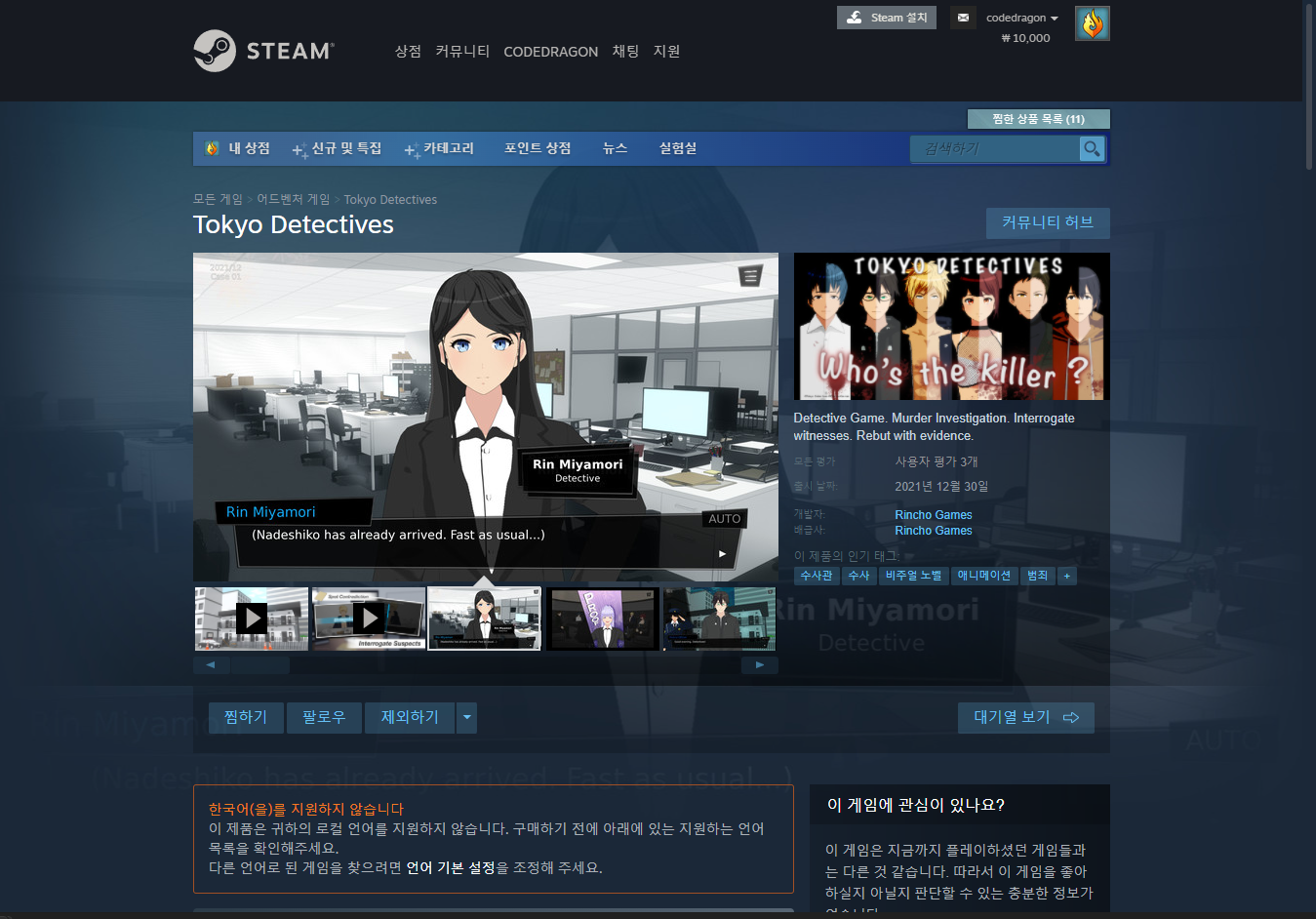Click the ₩10,000 wallet balance
Image resolution: width=1316 pixels, height=919 pixels.
[x=1025, y=38]
